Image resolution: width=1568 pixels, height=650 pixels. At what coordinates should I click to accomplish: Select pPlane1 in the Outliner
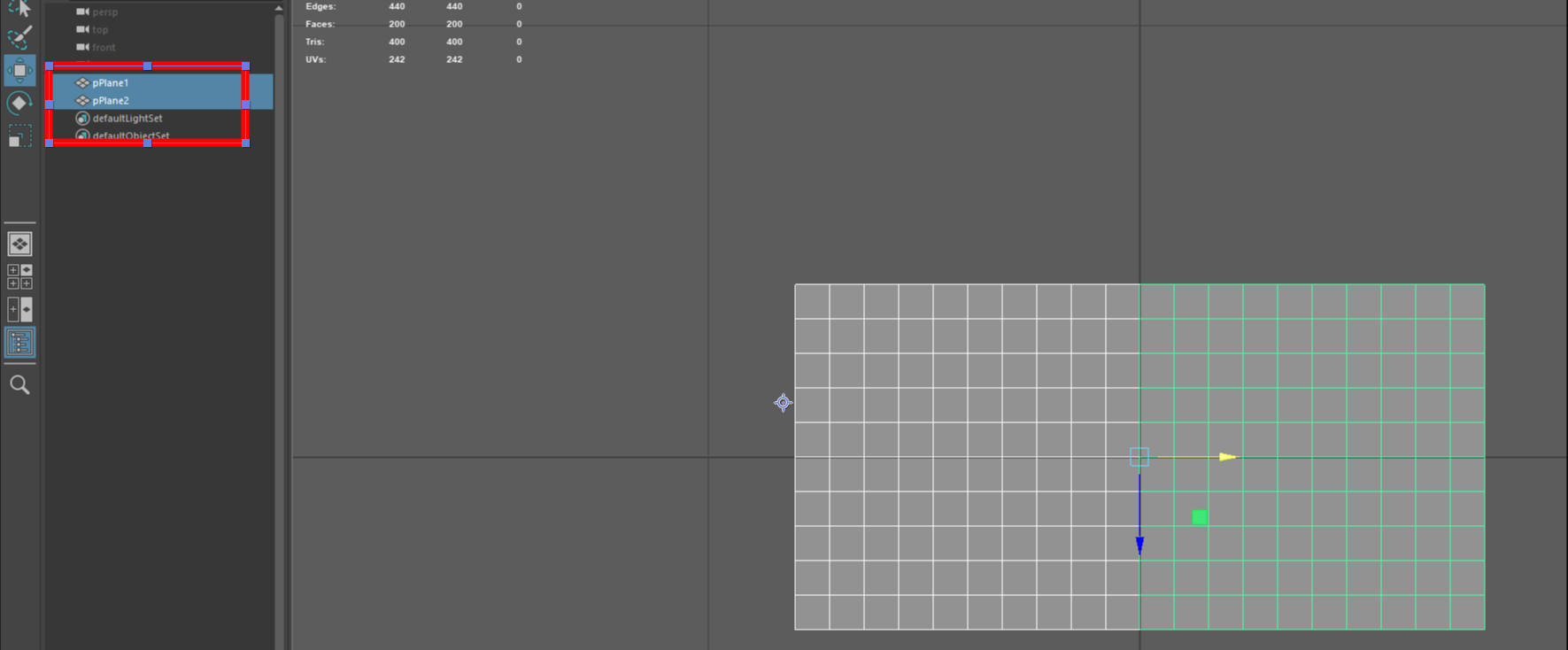111,83
